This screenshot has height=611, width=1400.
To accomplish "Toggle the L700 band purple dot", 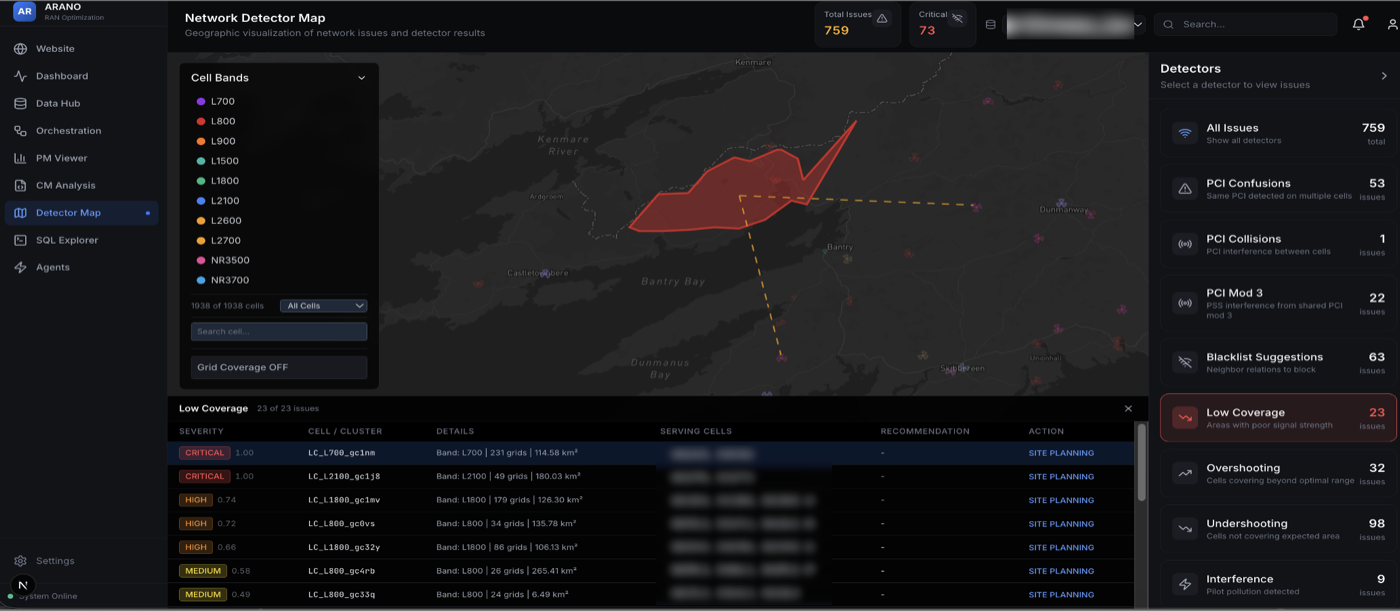I will pos(201,101).
